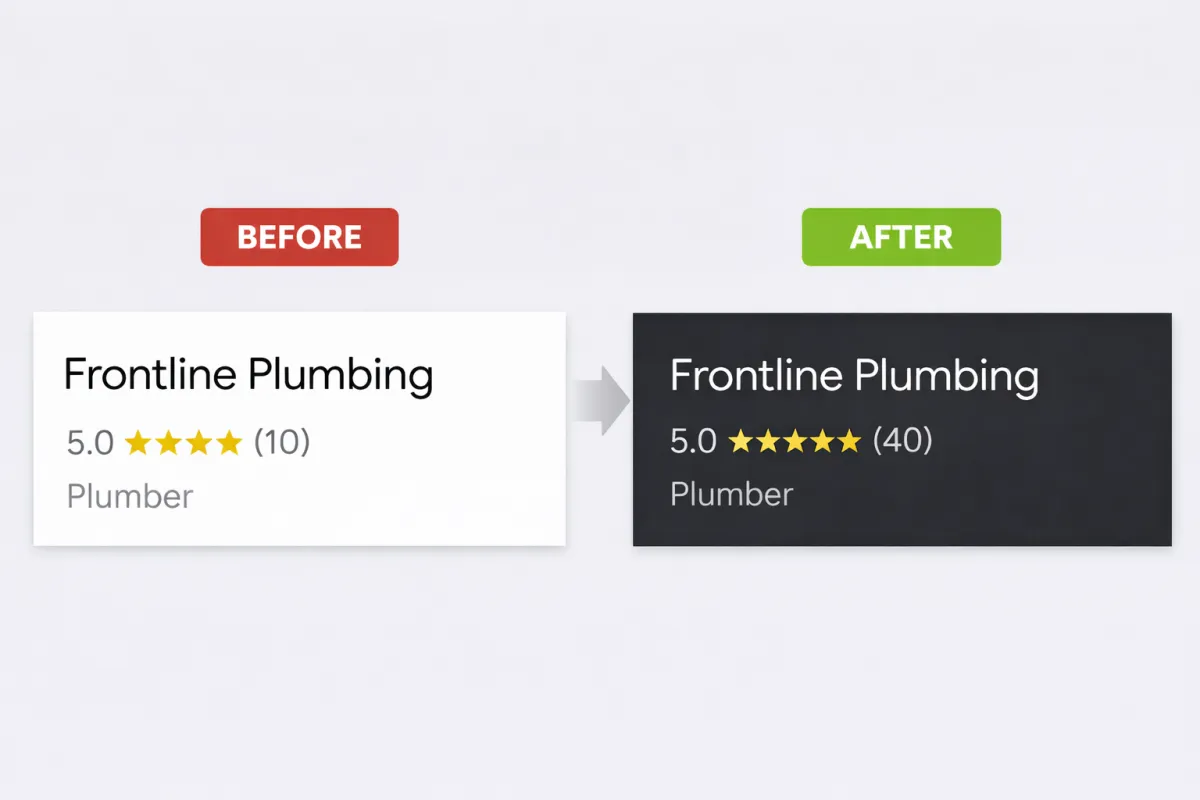Click the first star in white card
This screenshot has height=800, width=1200.
point(137,442)
